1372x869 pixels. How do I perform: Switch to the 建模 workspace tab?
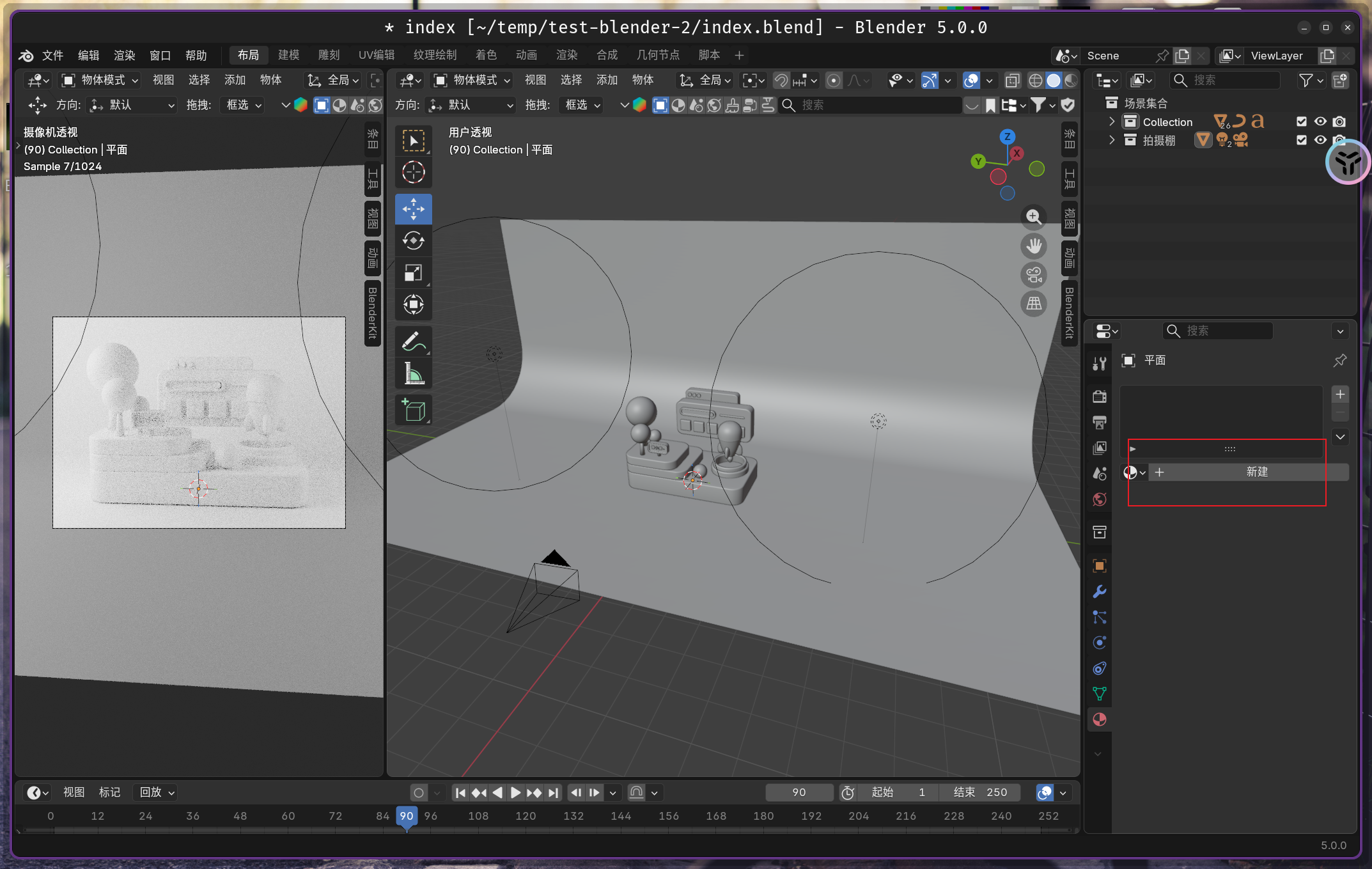point(288,55)
